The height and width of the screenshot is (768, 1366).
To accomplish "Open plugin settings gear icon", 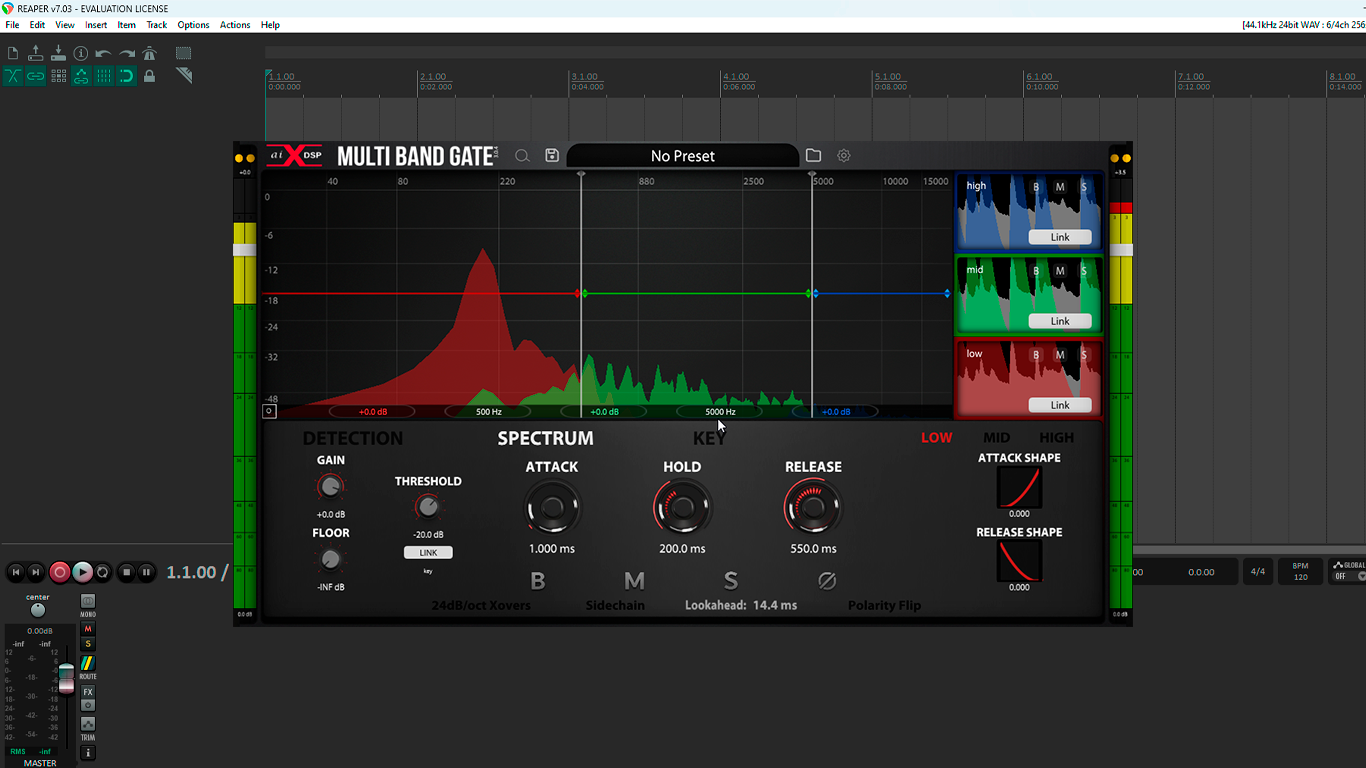I will coord(844,156).
